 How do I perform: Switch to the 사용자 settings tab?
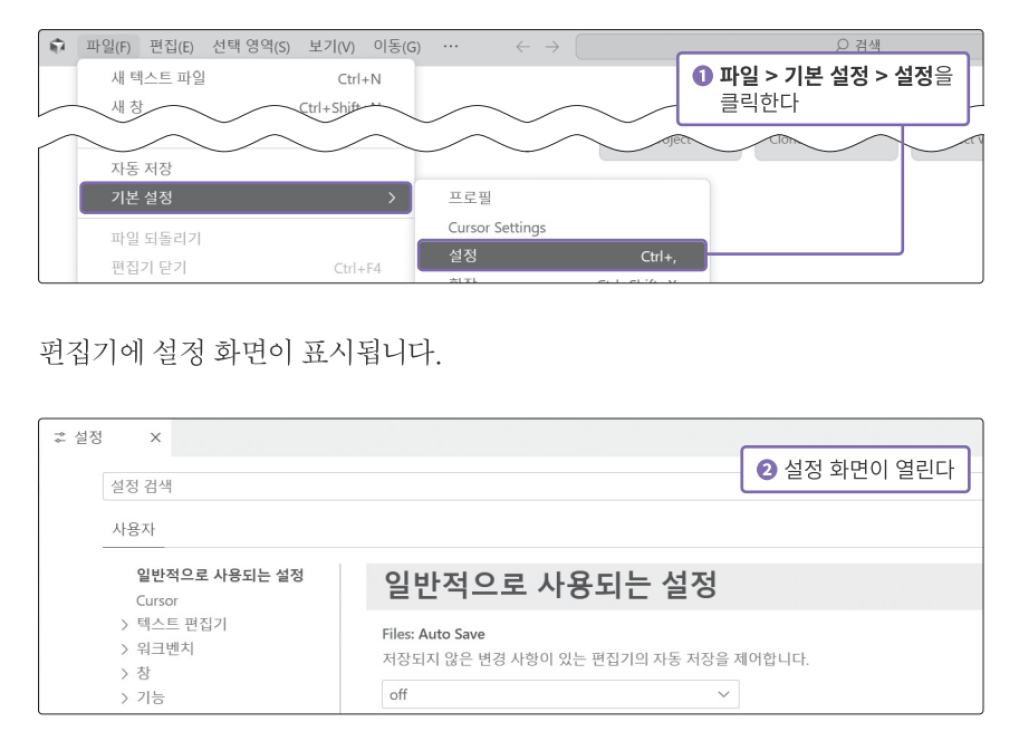134,529
